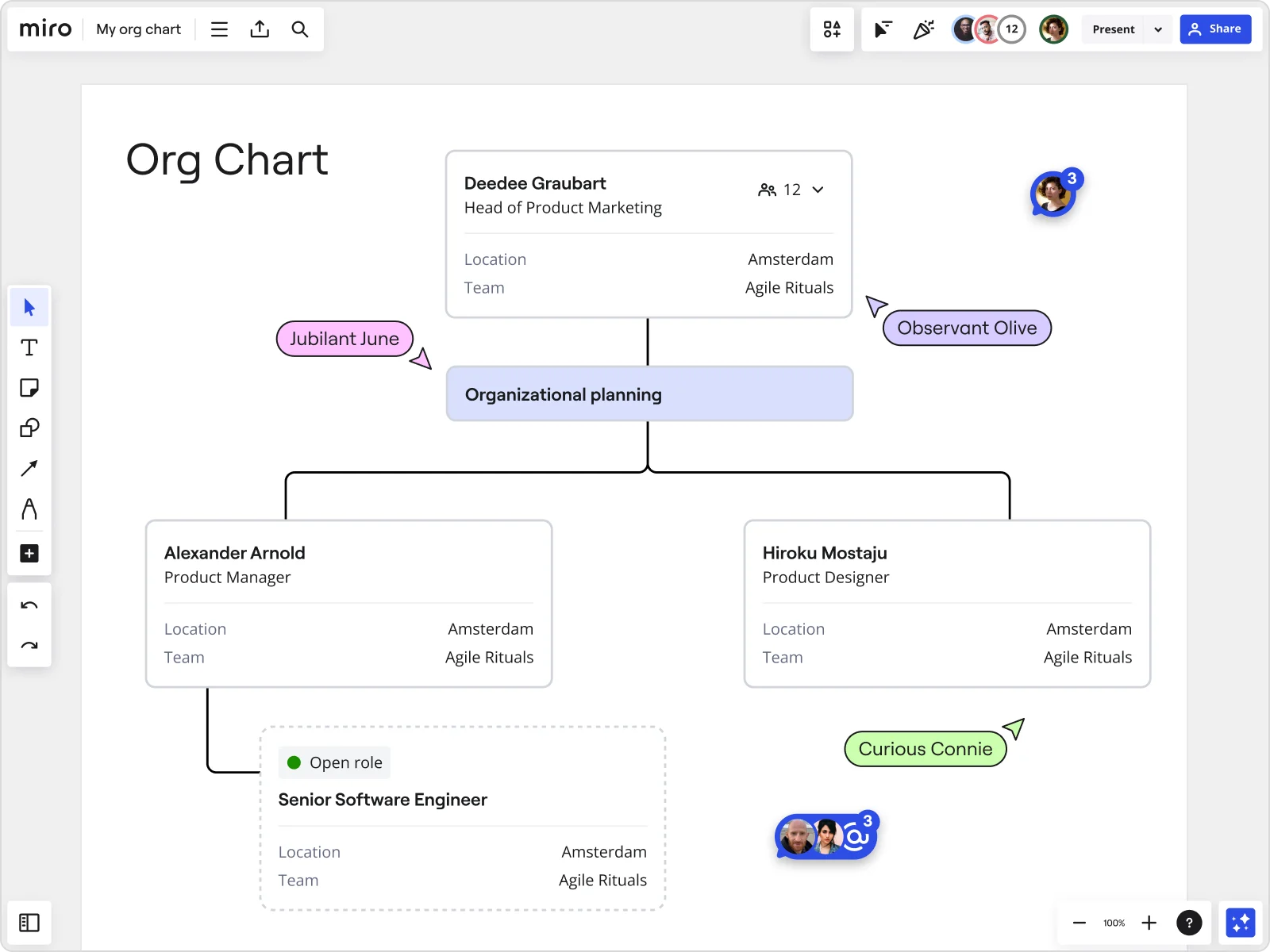Viewport: 1270px width, 952px height.
Task: Enable the reactions mode
Action: click(x=924, y=29)
